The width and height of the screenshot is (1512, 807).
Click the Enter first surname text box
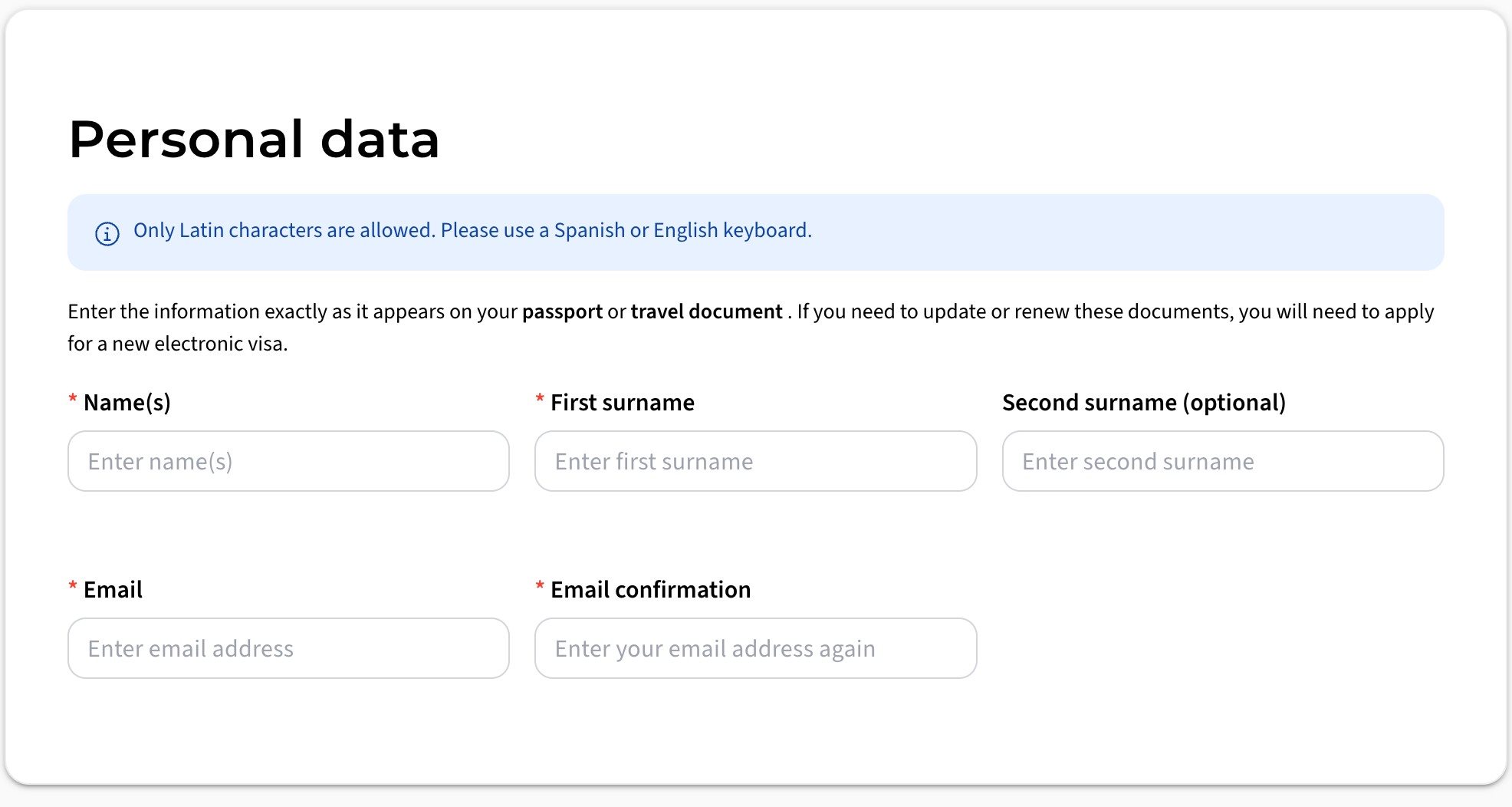[x=755, y=461]
